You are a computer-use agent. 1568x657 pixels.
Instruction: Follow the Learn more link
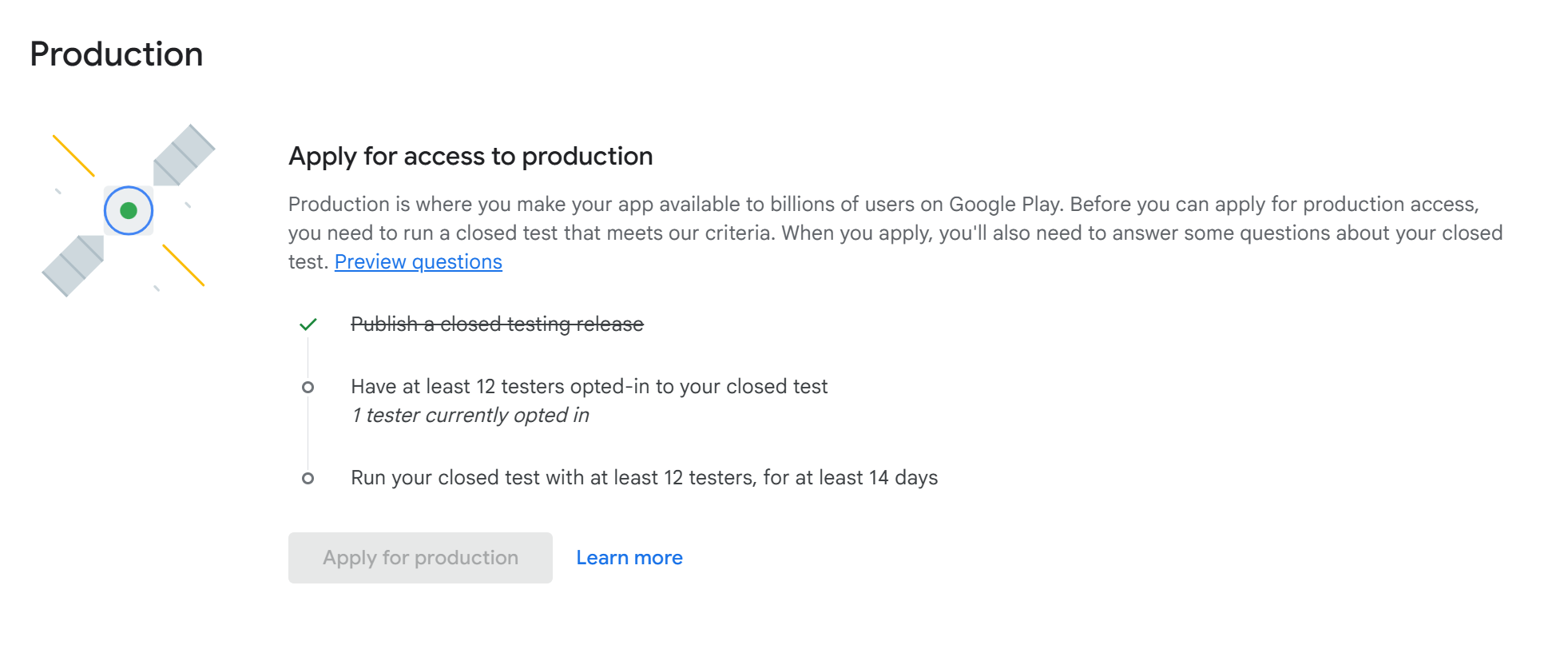pyautogui.click(x=629, y=558)
